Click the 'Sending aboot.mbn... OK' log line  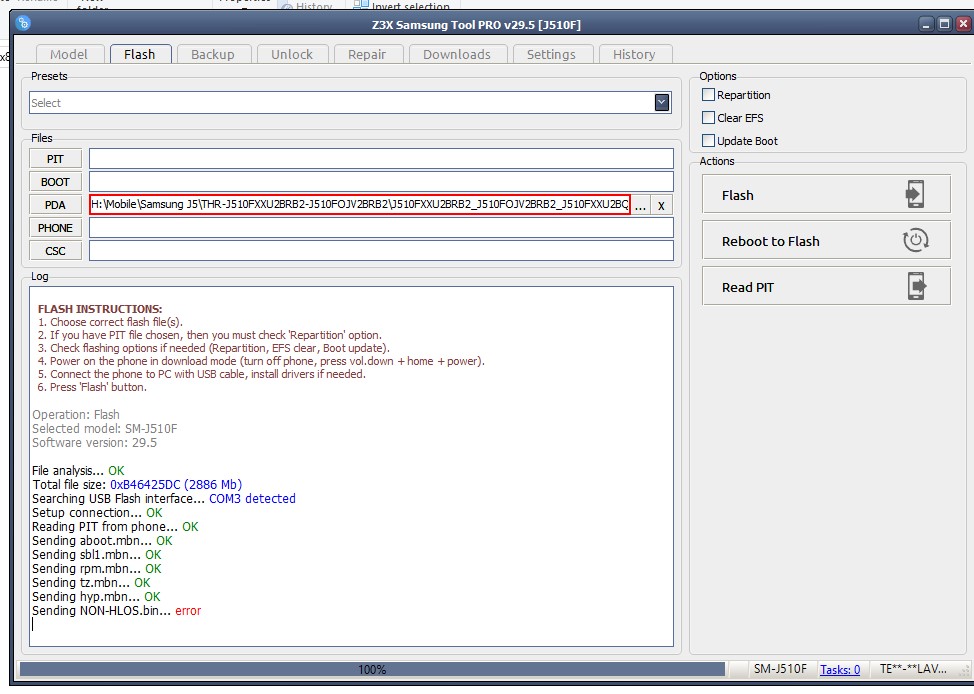click(x=102, y=541)
